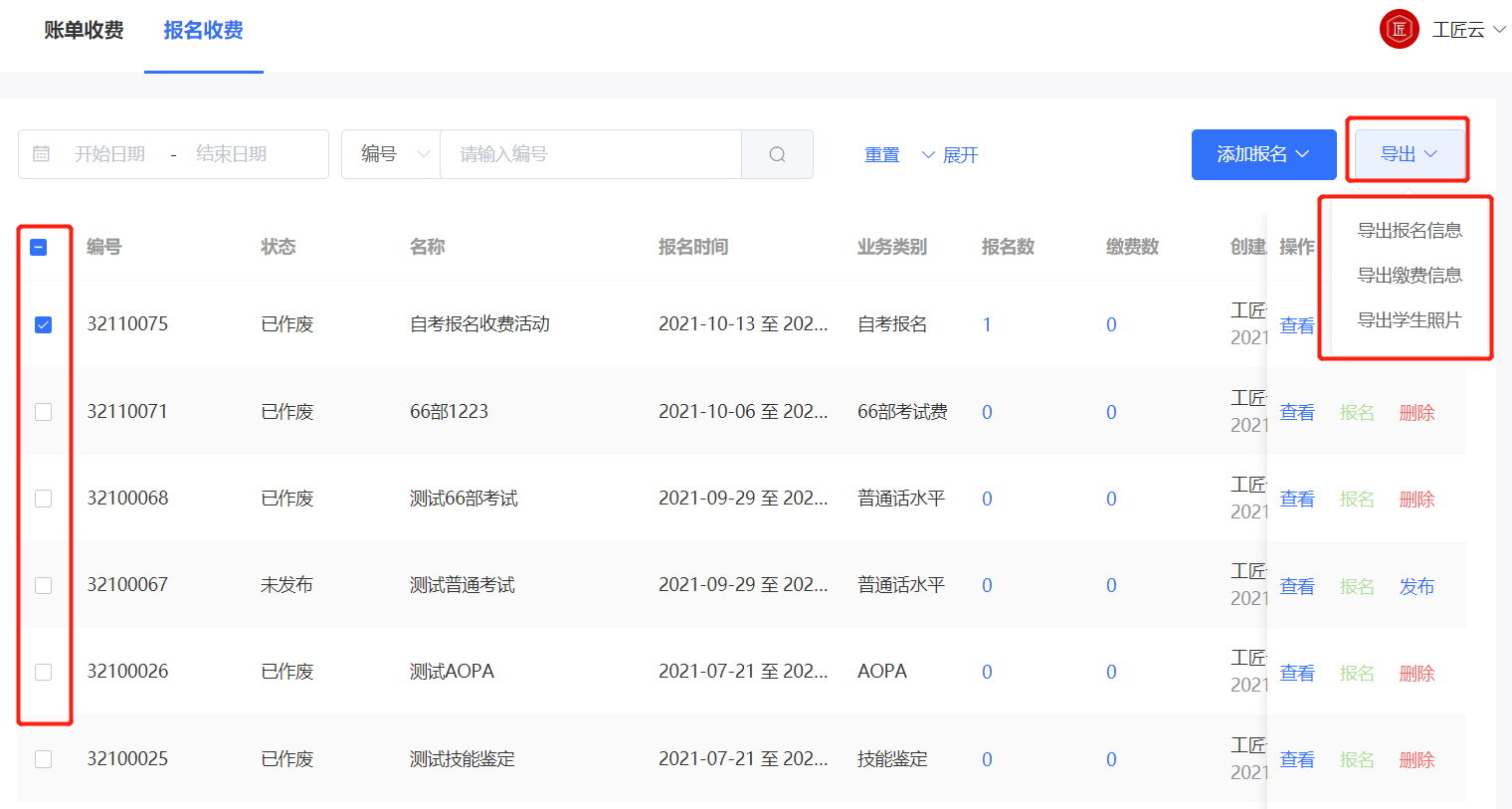Open the 编号 search-type dropdown
The height and width of the screenshot is (809, 1512).
[391, 154]
